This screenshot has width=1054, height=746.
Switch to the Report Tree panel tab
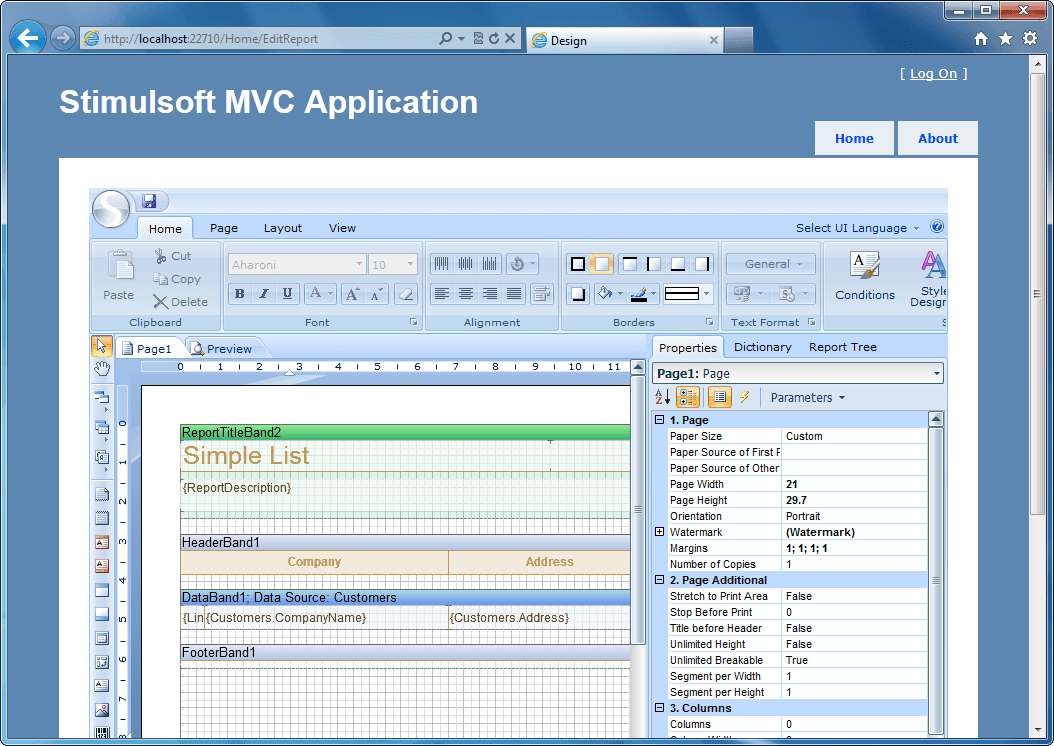pos(842,347)
